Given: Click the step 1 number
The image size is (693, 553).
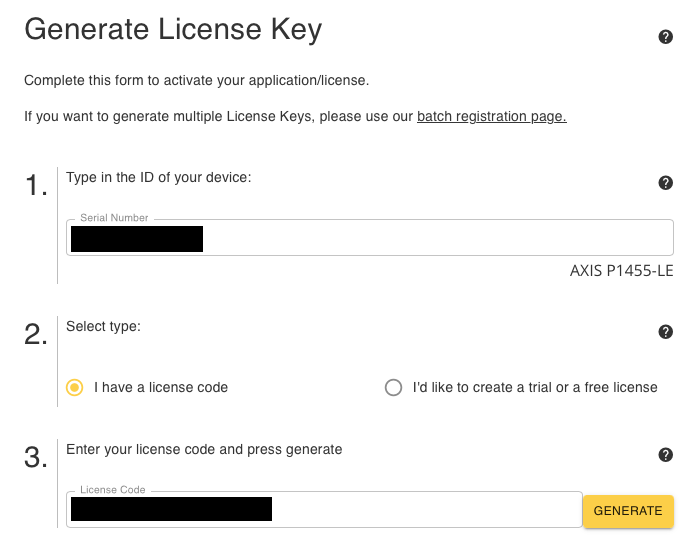Looking at the screenshot, I should tap(36, 186).
